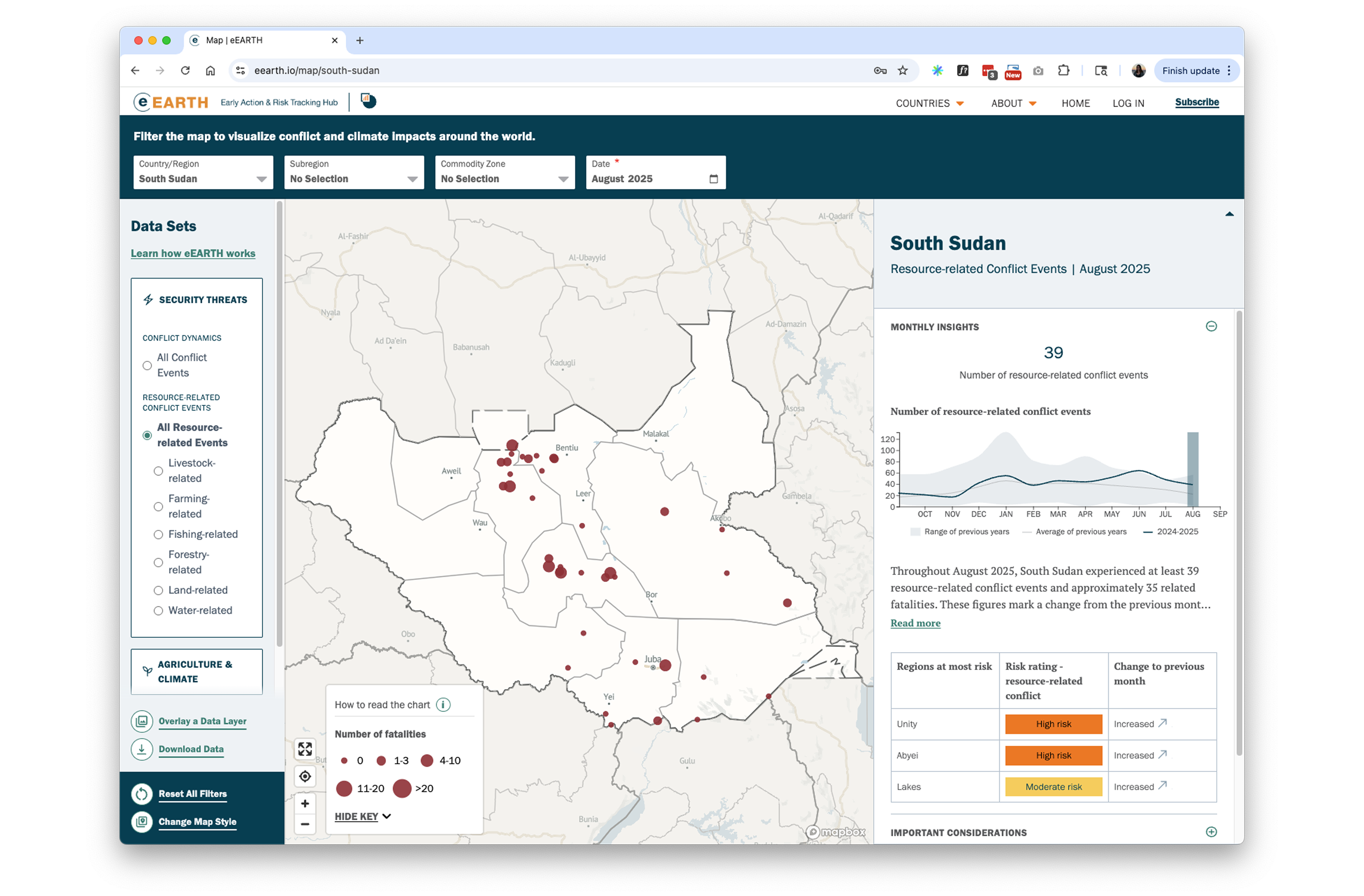Collapse Monthly Insights with the minus icon
The height and width of the screenshot is (896, 1364).
tap(1211, 326)
